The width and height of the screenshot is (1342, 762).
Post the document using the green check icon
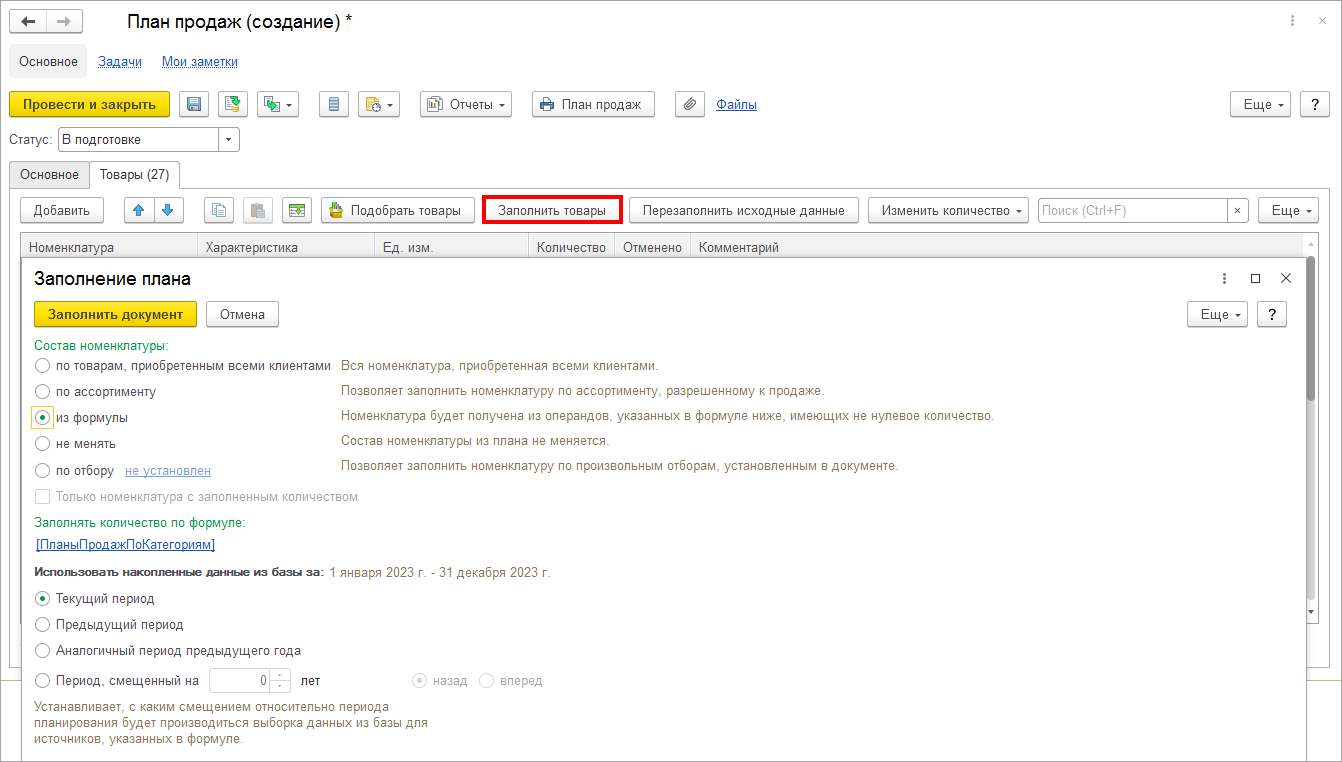coord(233,104)
